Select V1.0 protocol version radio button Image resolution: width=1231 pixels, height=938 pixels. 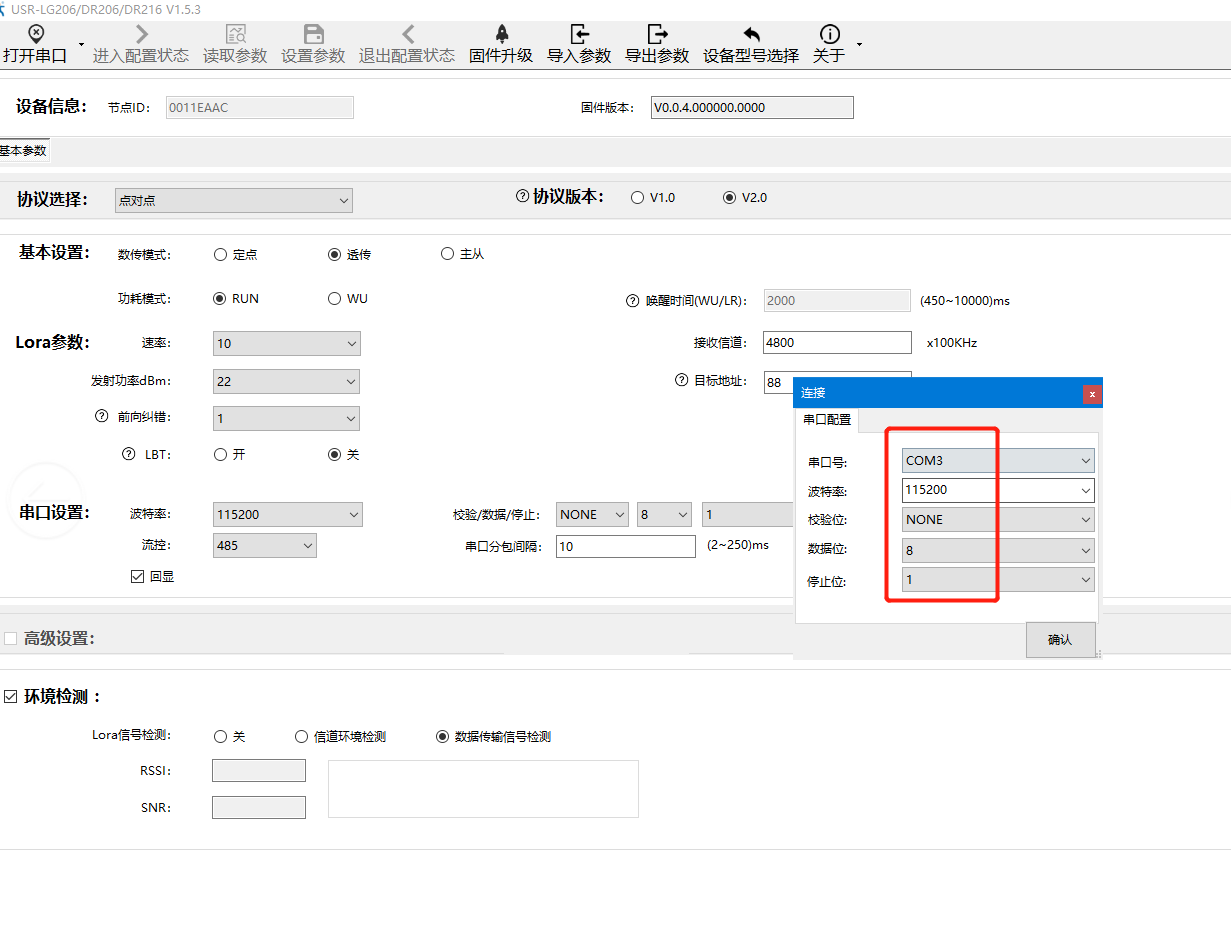pyautogui.click(x=637, y=198)
